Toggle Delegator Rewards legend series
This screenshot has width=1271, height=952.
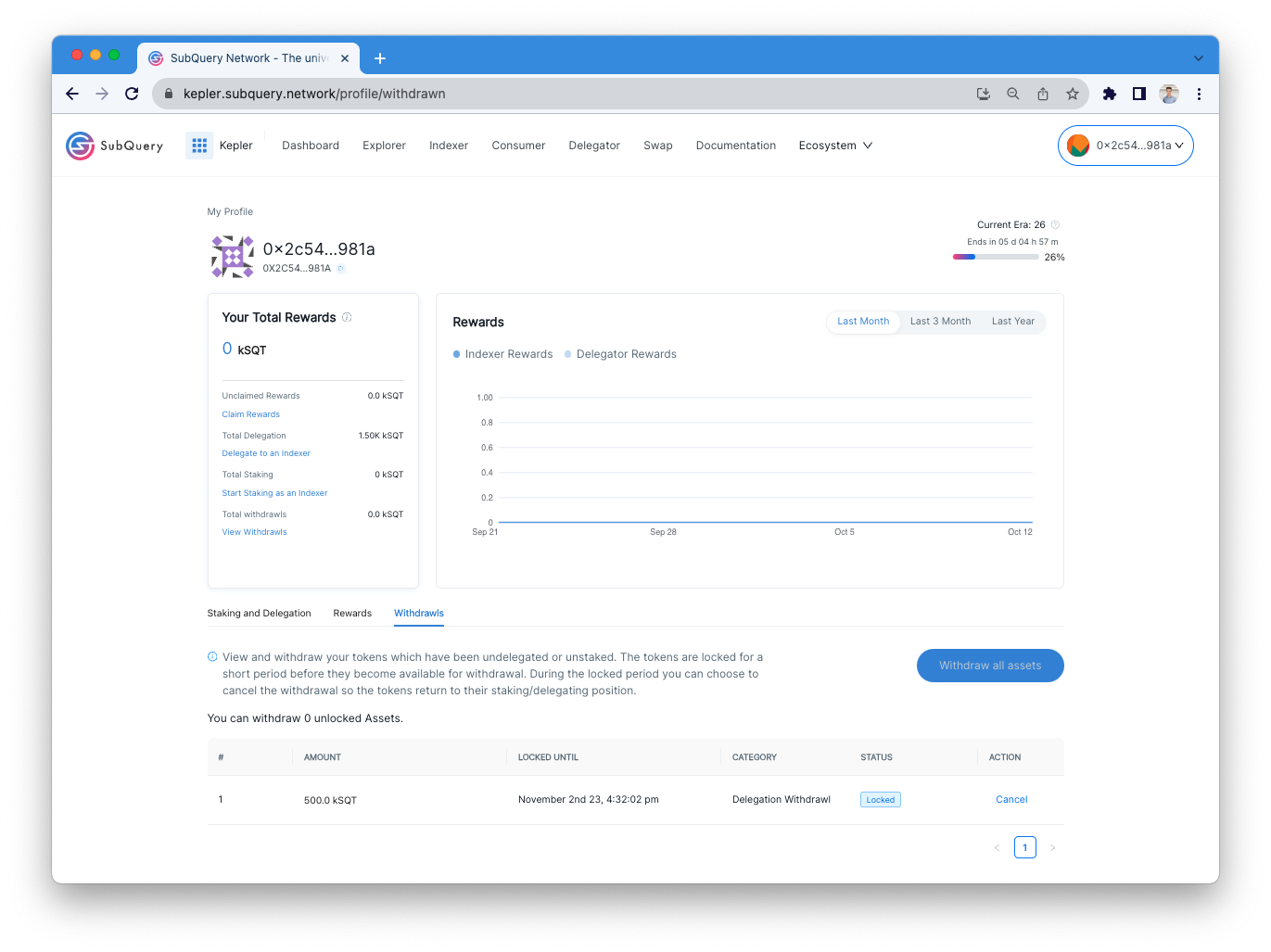[620, 354]
